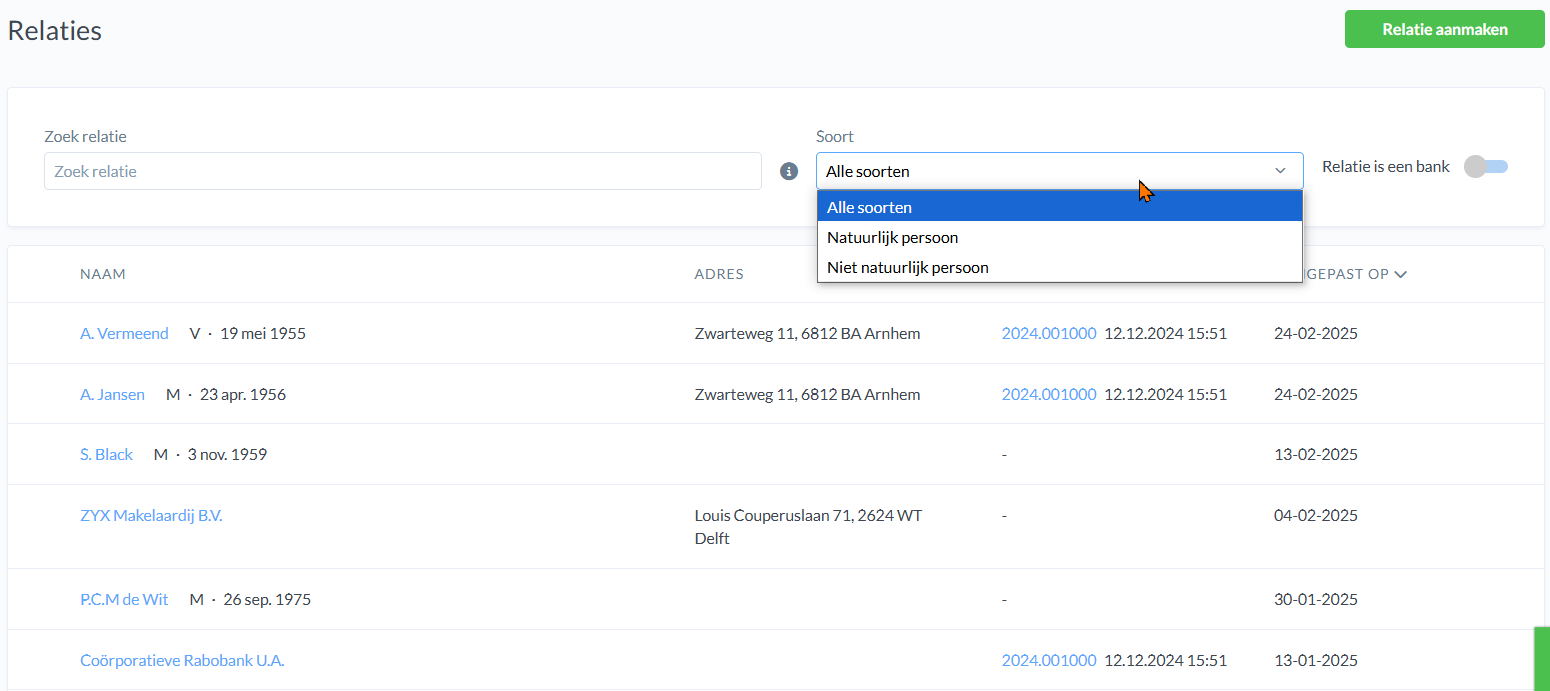This screenshot has width=1550, height=691.
Task: Toggle the 'Relatie is een bank' switch
Action: 1486,167
